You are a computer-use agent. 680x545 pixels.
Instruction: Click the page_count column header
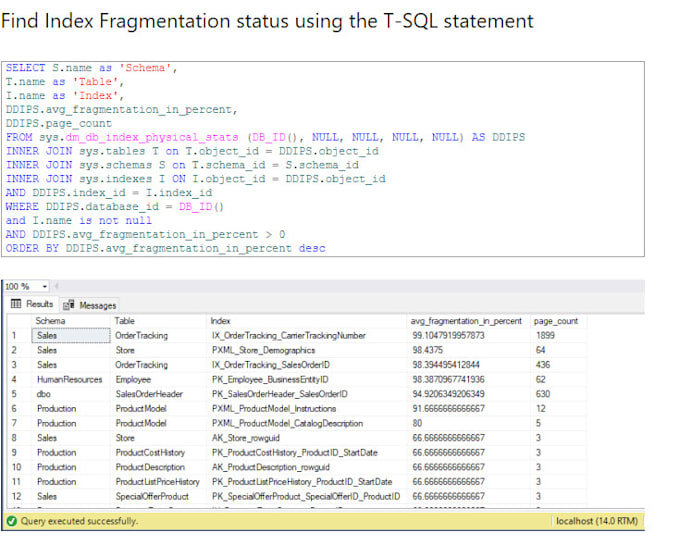[556, 321]
